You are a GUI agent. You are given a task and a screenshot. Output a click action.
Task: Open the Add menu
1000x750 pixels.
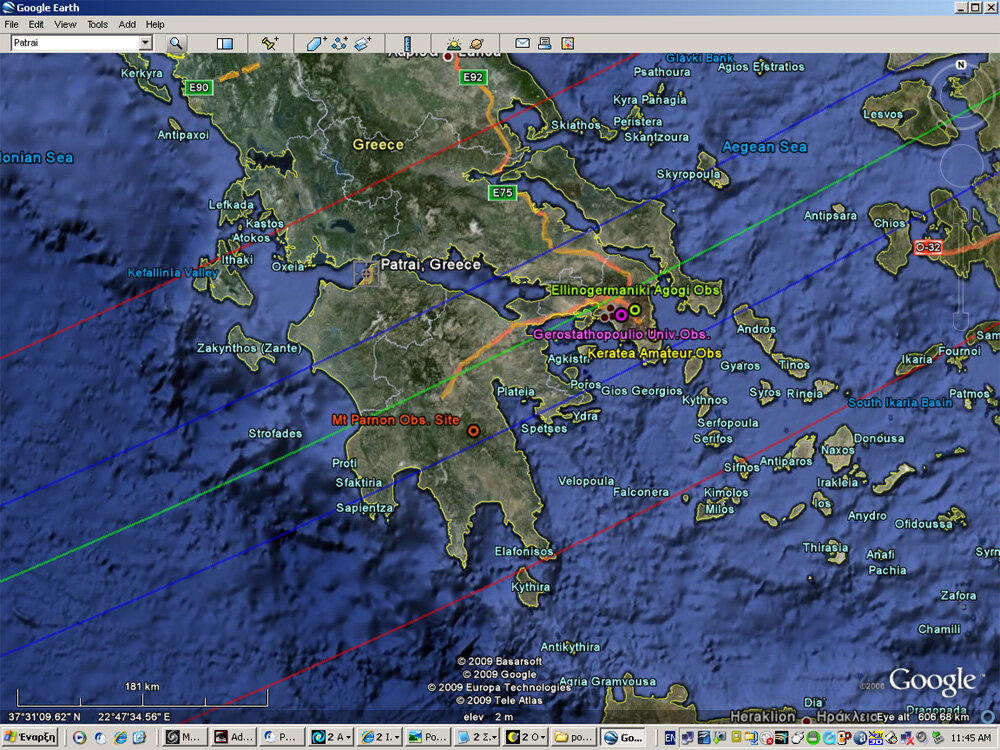coord(127,24)
